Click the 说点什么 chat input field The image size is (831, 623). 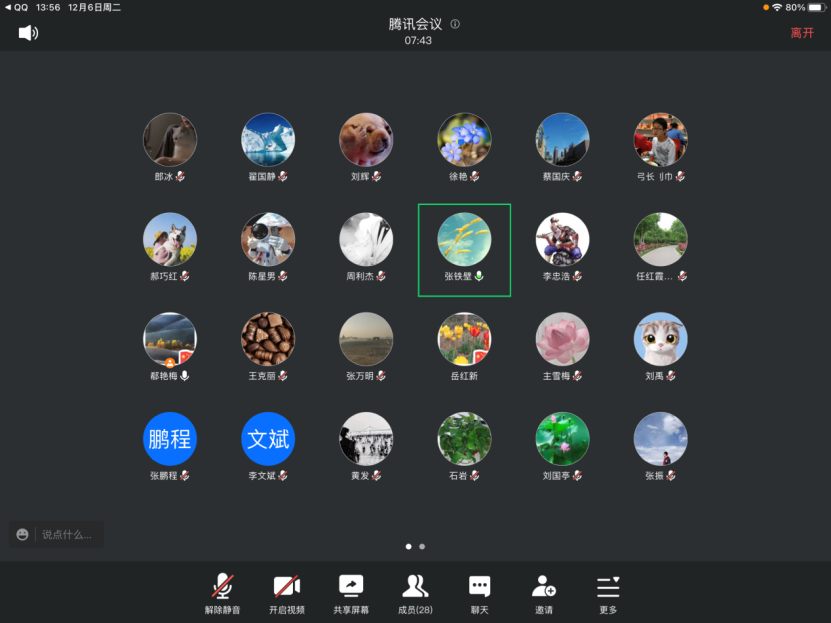tap(68, 535)
